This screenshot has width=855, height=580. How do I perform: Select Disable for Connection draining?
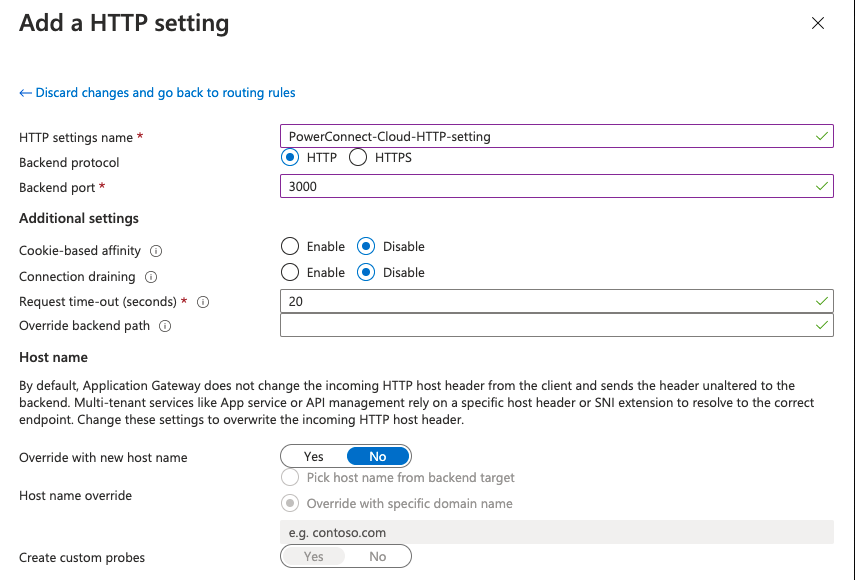pyautogui.click(x=366, y=272)
